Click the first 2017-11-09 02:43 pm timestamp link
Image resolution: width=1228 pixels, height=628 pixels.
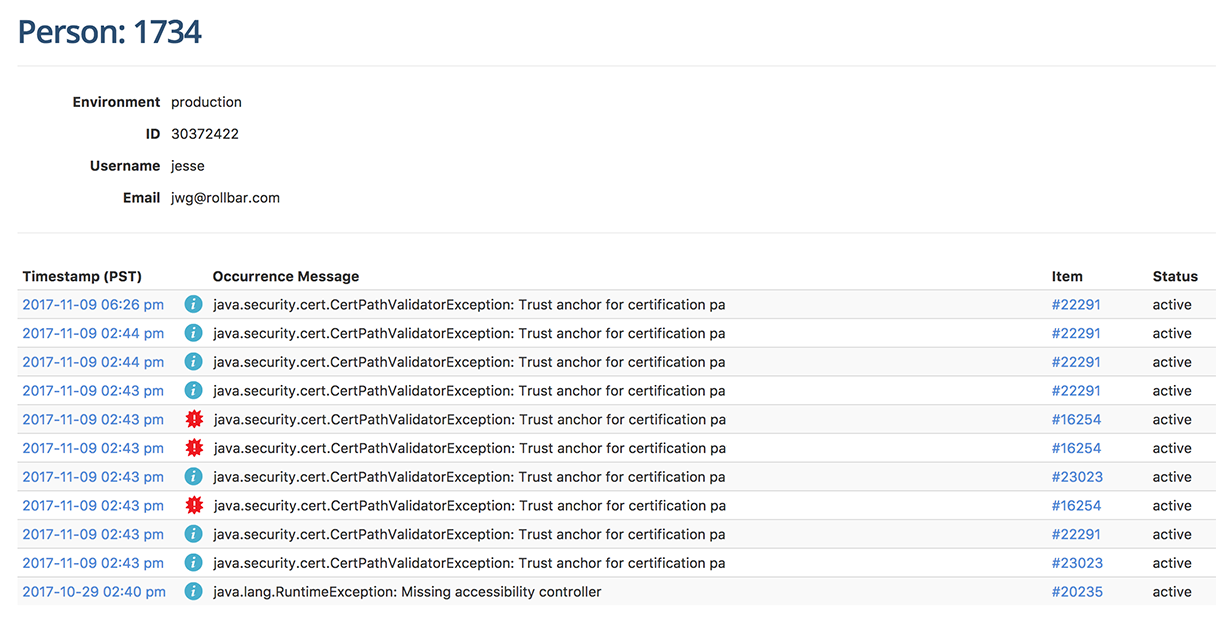tap(93, 390)
